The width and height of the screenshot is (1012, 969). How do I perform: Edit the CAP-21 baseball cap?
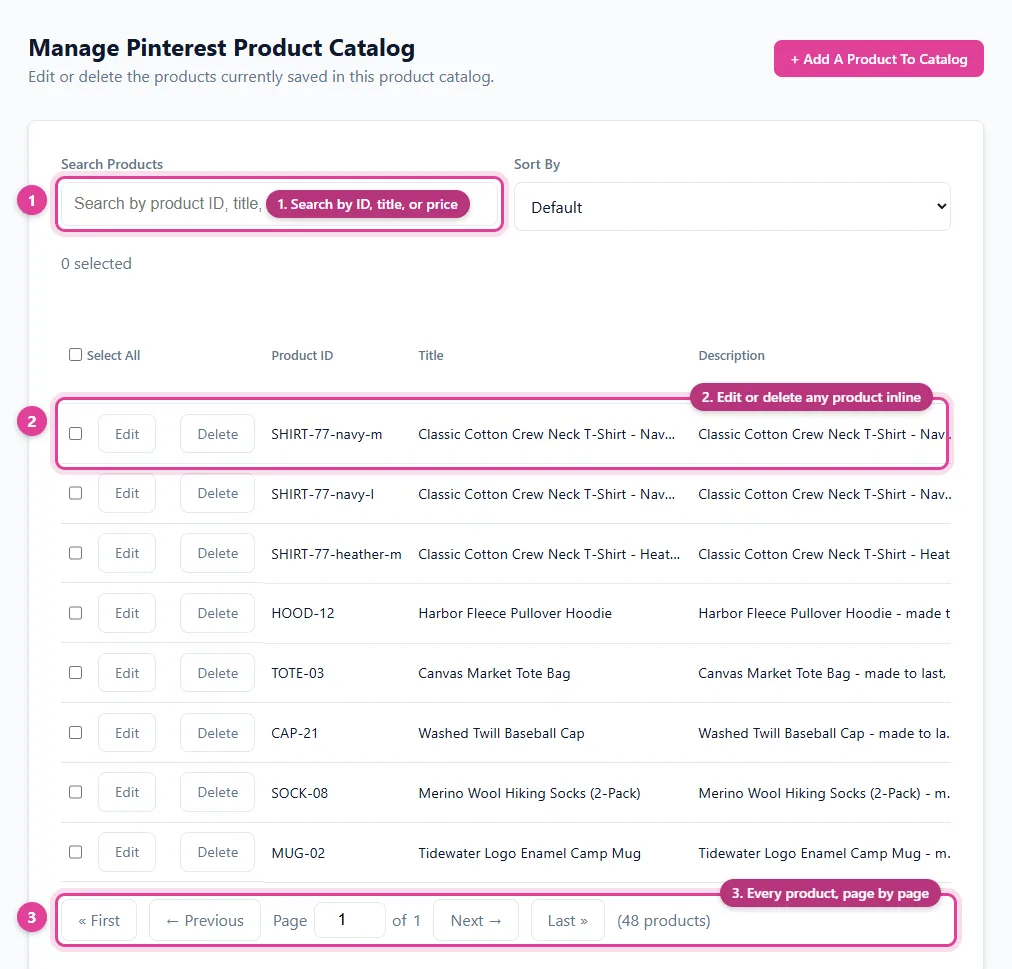pos(127,733)
